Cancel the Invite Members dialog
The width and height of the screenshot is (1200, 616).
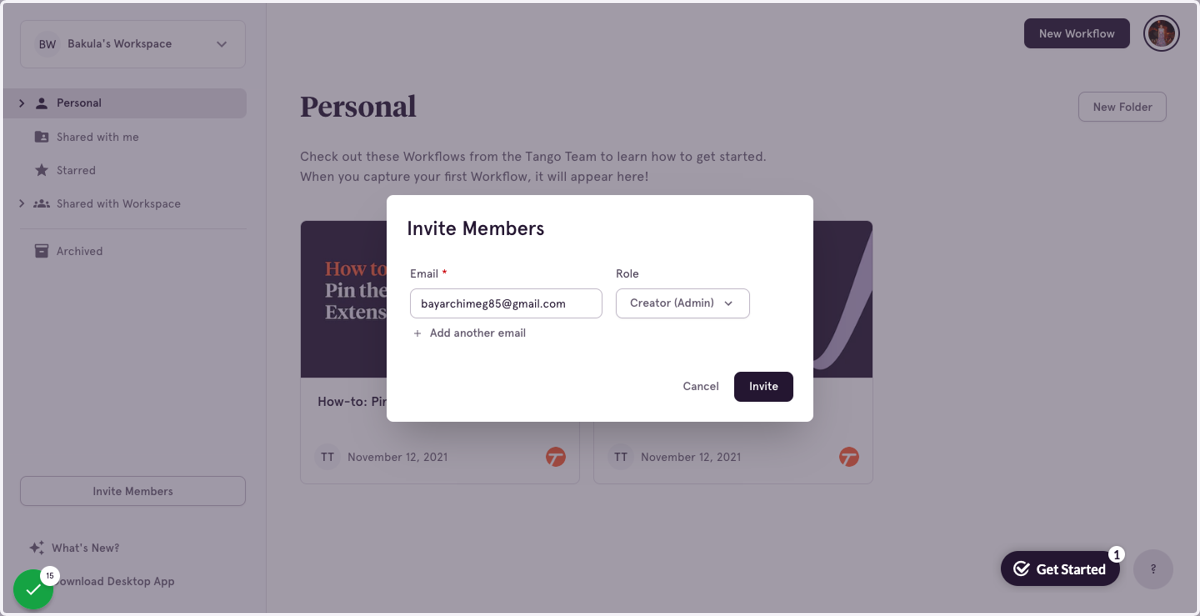coord(700,386)
